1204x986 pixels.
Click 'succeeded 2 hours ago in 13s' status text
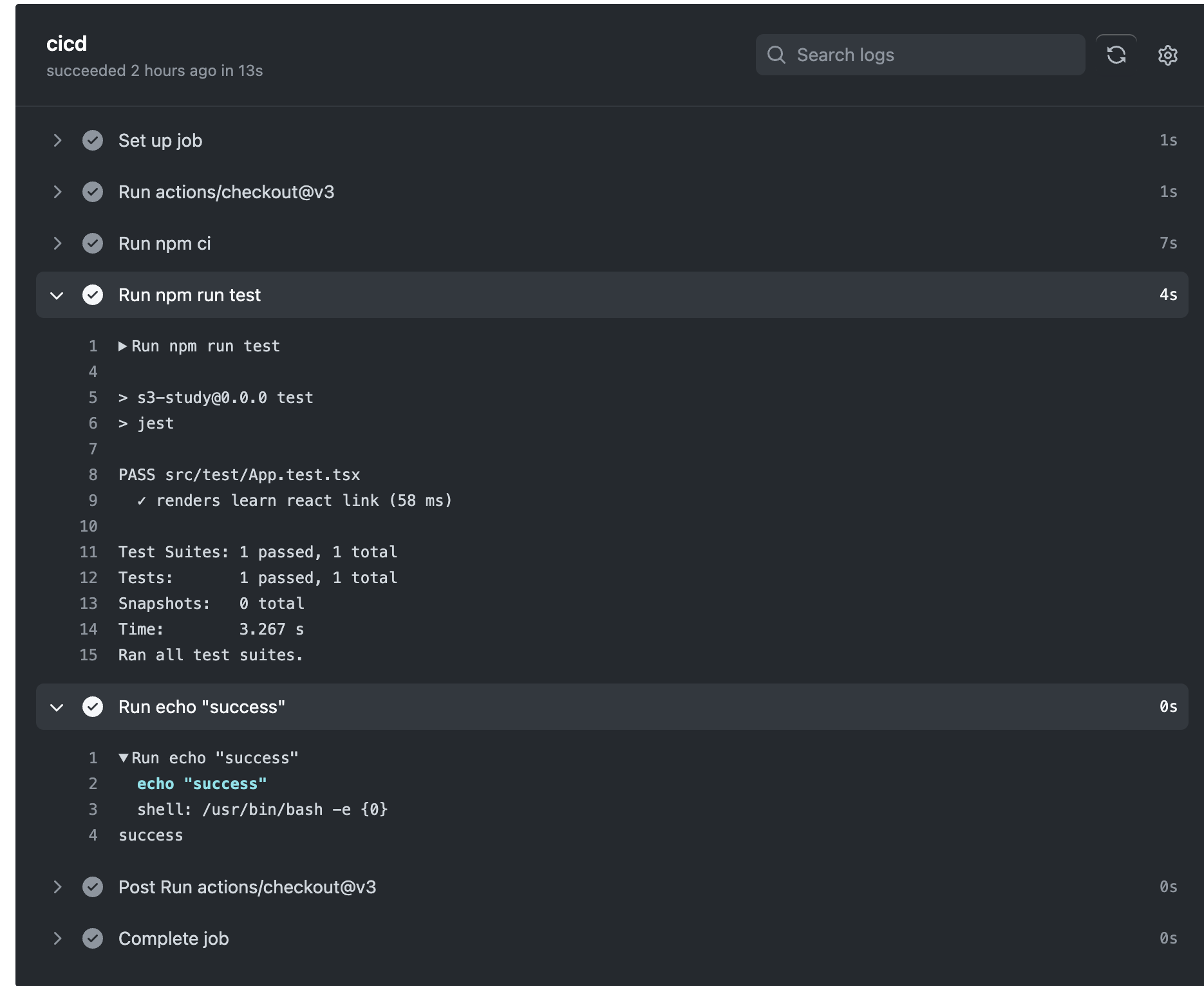(155, 71)
